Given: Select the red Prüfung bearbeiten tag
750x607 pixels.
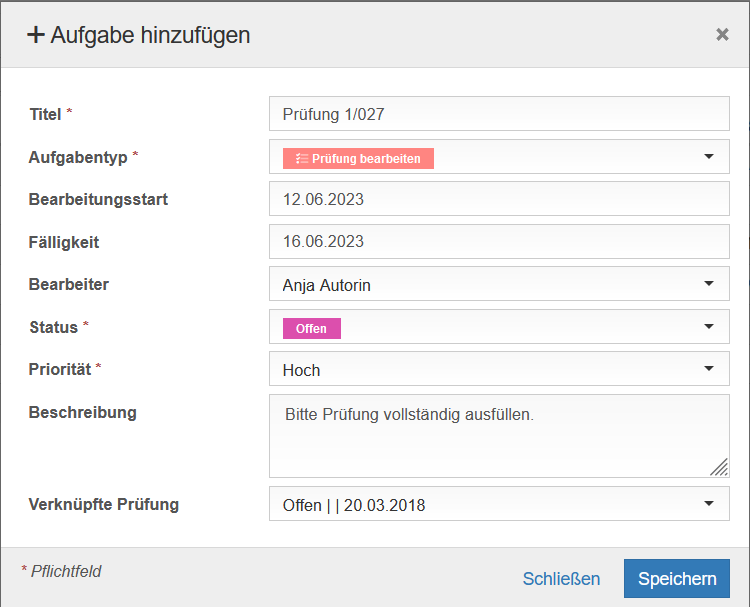Looking at the screenshot, I should pos(358,158).
